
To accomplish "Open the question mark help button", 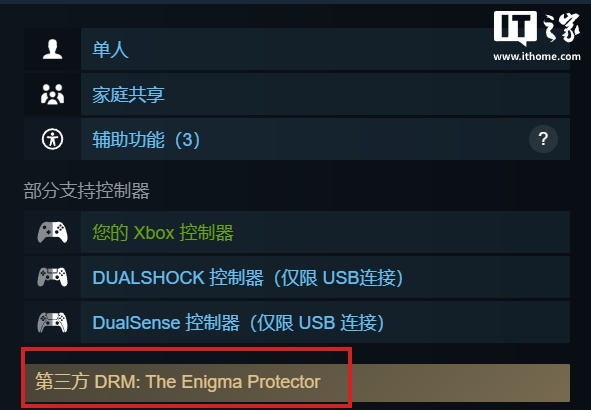I will 543,139.
